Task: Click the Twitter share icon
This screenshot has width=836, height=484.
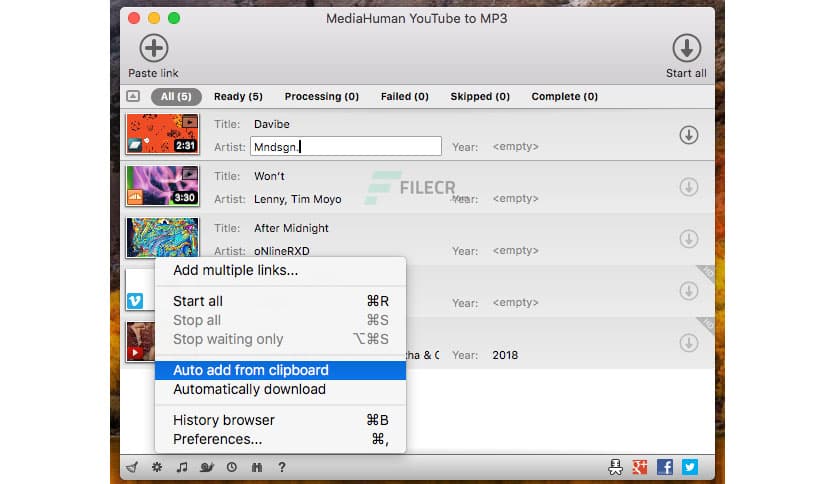Action: pyautogui.click(x=689, y=467)
